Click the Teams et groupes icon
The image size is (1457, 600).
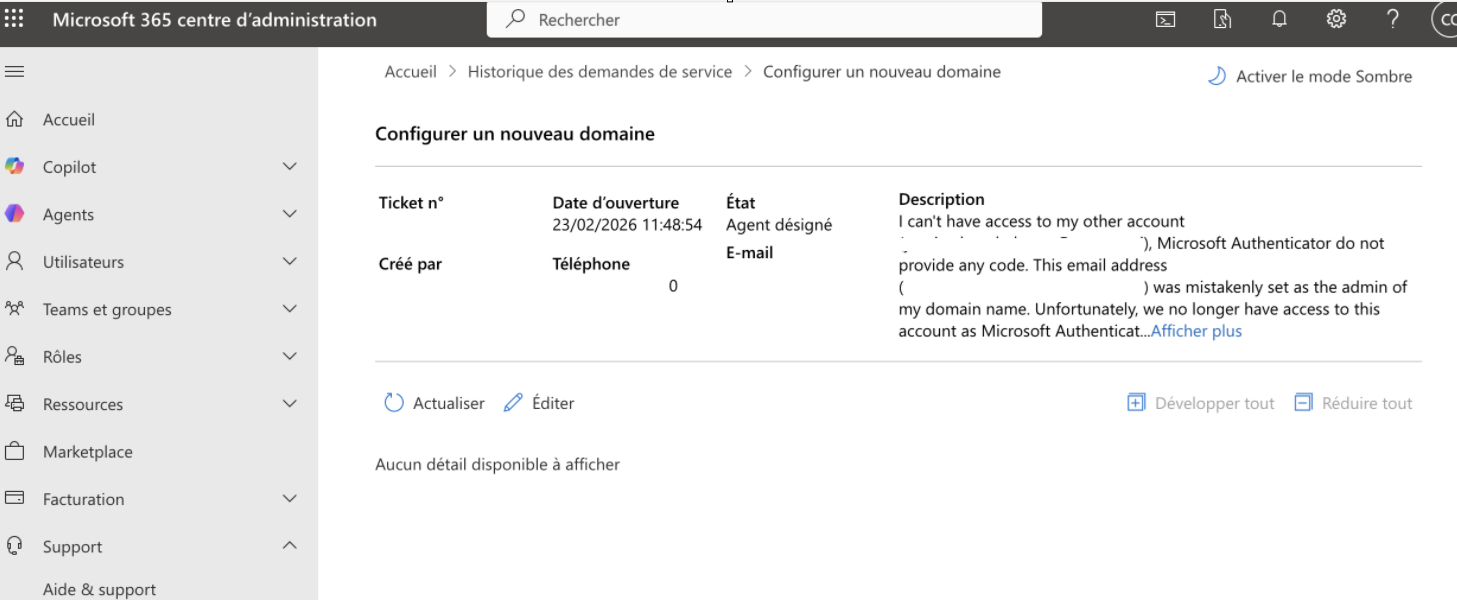click(x=15, y=309)
